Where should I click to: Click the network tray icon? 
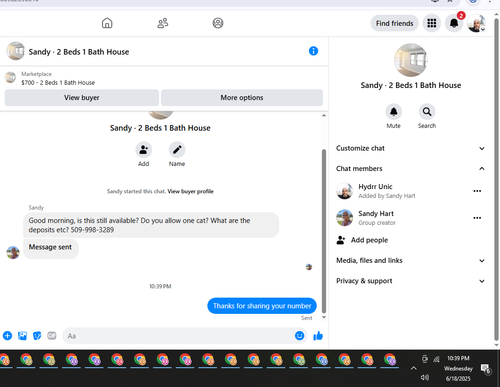(x=436, y=359)
